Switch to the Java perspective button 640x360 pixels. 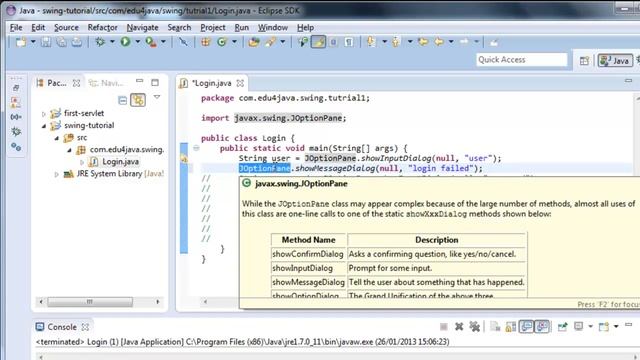click(x=615, y=61)
